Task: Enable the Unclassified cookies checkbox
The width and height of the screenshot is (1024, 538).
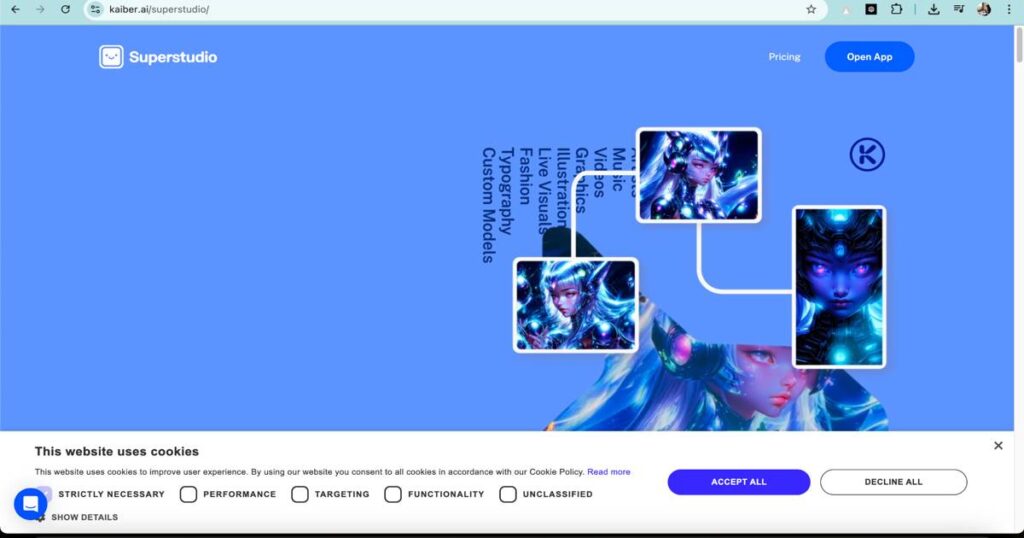Action: (x=507, y=494)
